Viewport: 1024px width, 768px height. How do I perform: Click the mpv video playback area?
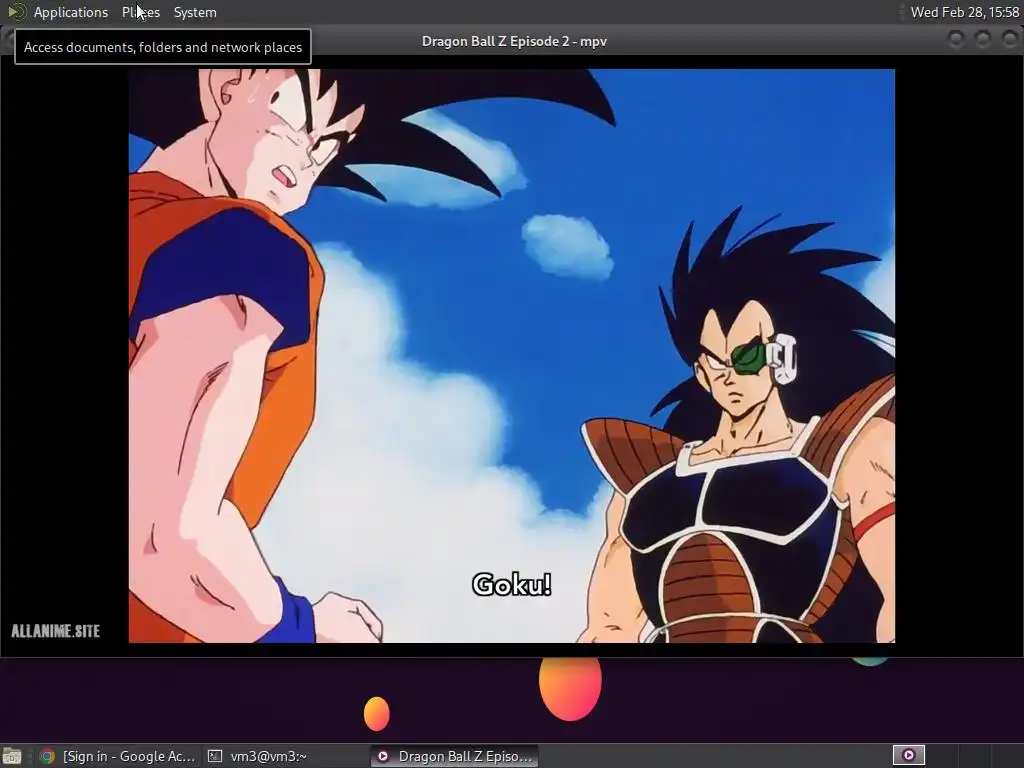[x=511, y=356]
